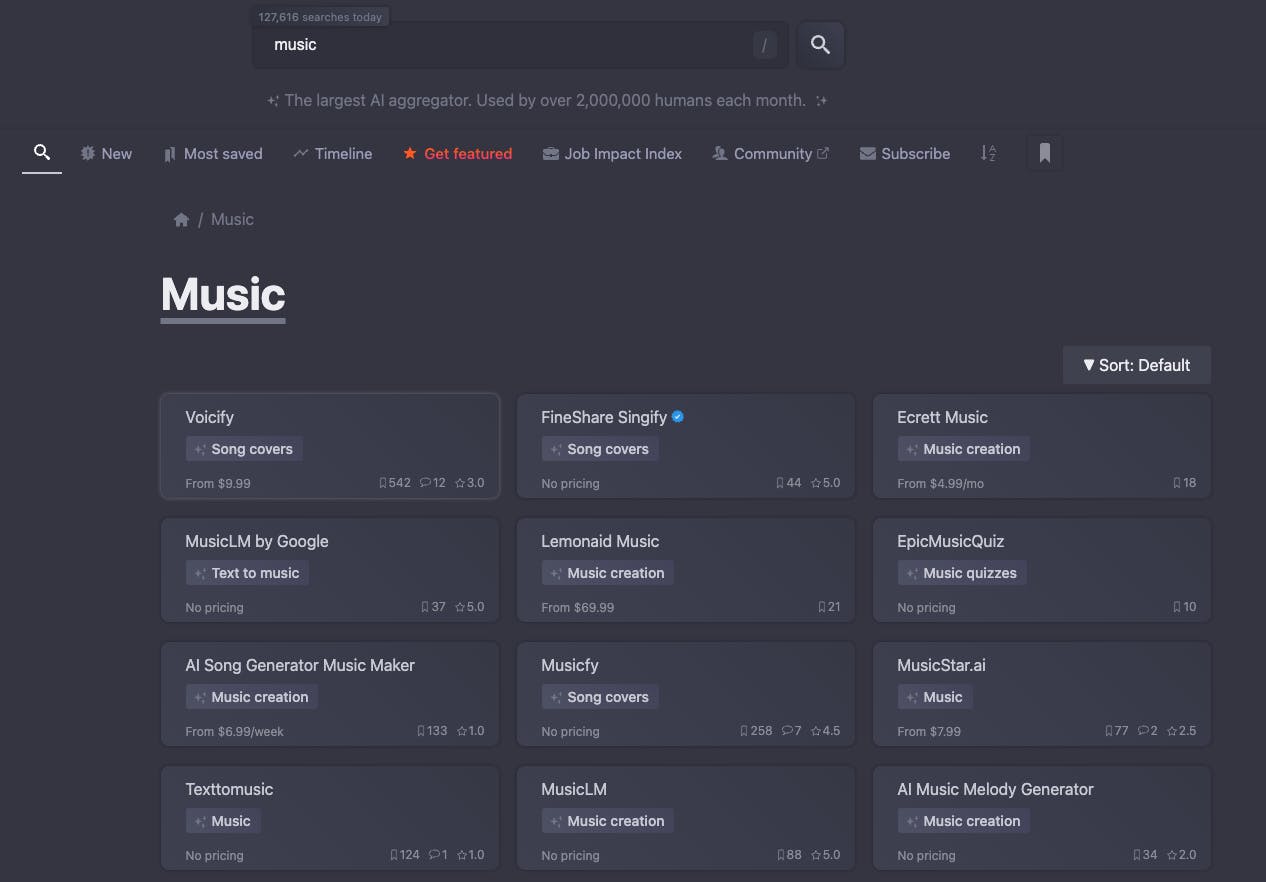
Task: Open the Voicify tool card
Action: (330, 446)
